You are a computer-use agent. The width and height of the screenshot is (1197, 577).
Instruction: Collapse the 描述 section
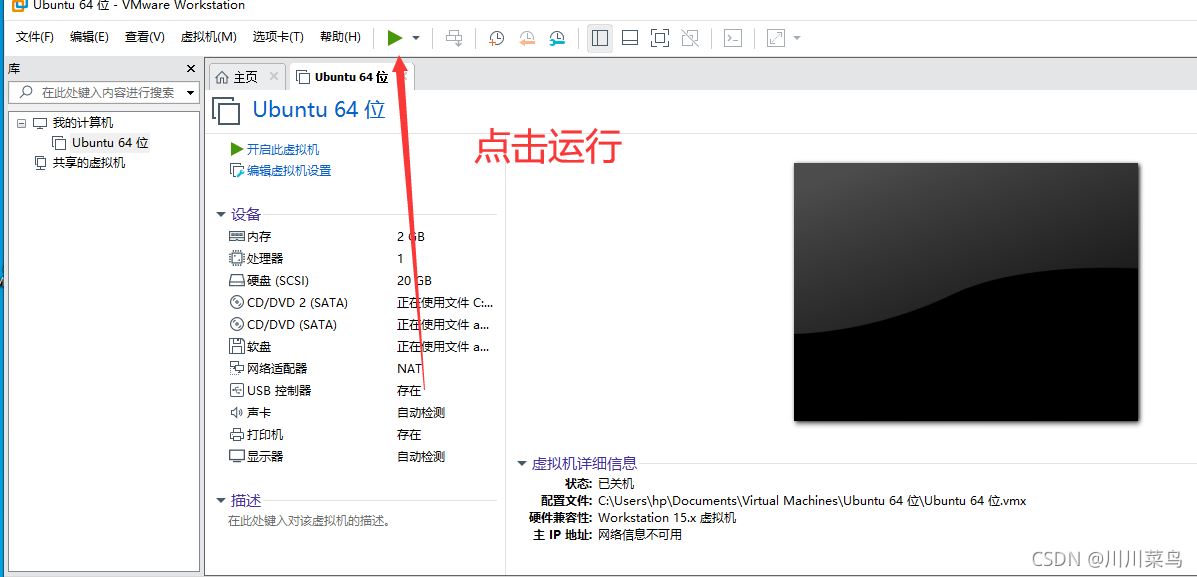[221, 501]
